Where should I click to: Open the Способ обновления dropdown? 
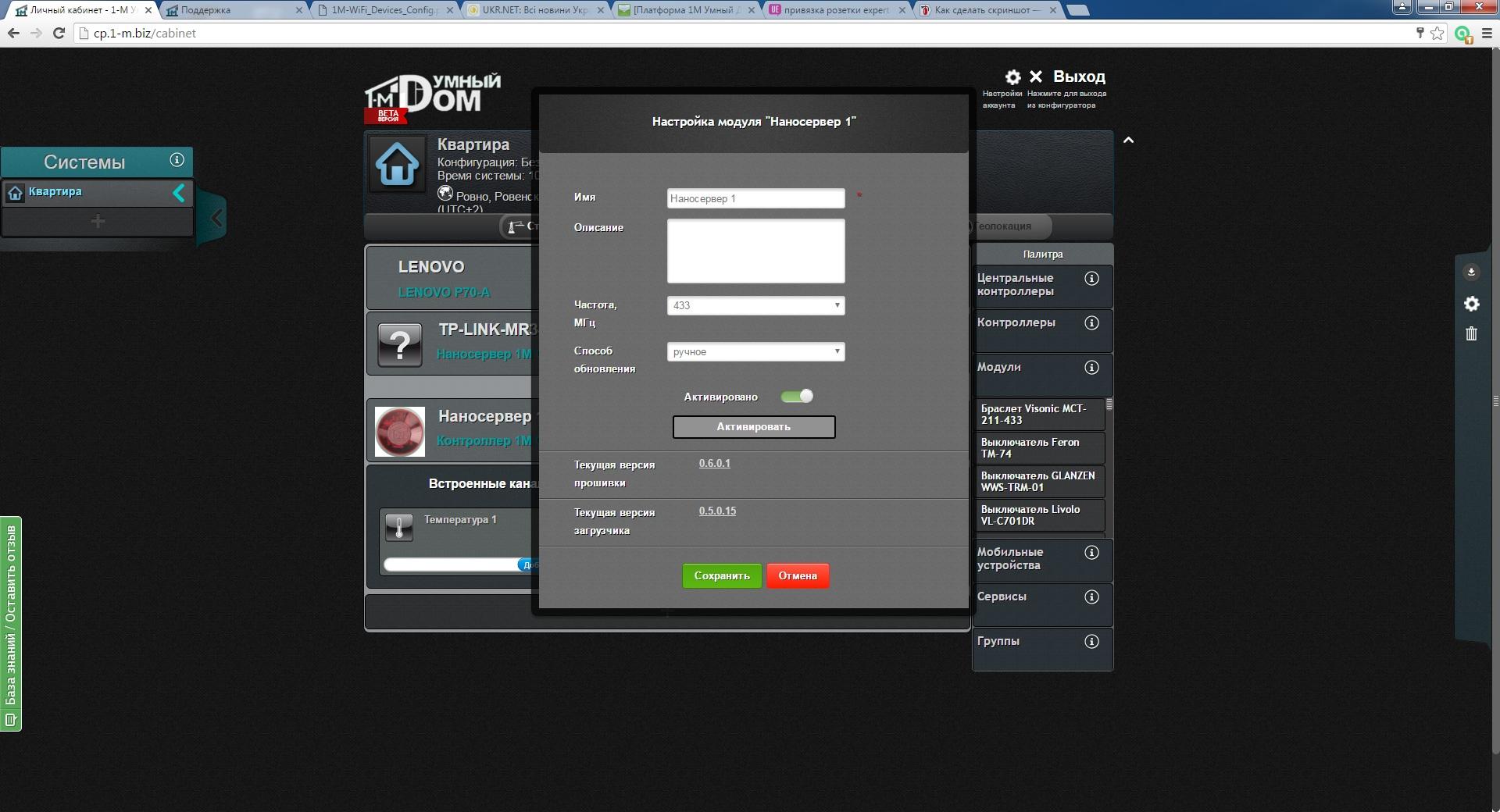click(x=755, y=352)
